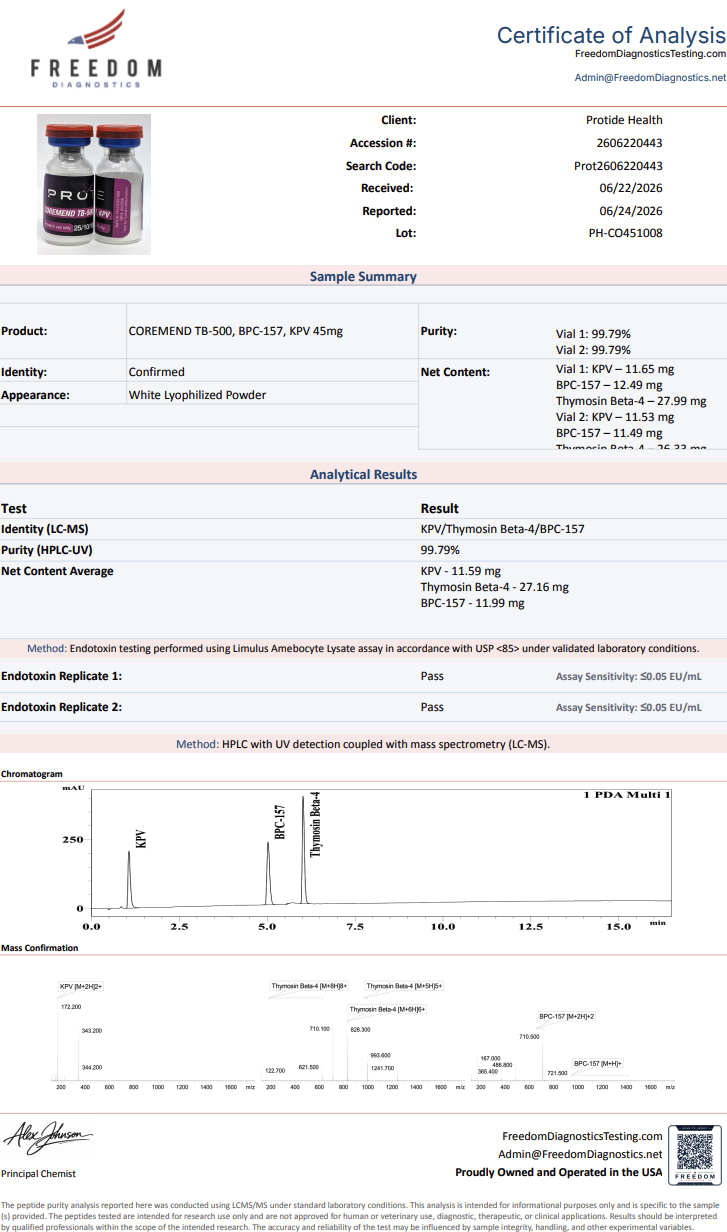727x1232 pixels.
Task: Click the Chromatogram section label
Action: click(x=32, y=774)
